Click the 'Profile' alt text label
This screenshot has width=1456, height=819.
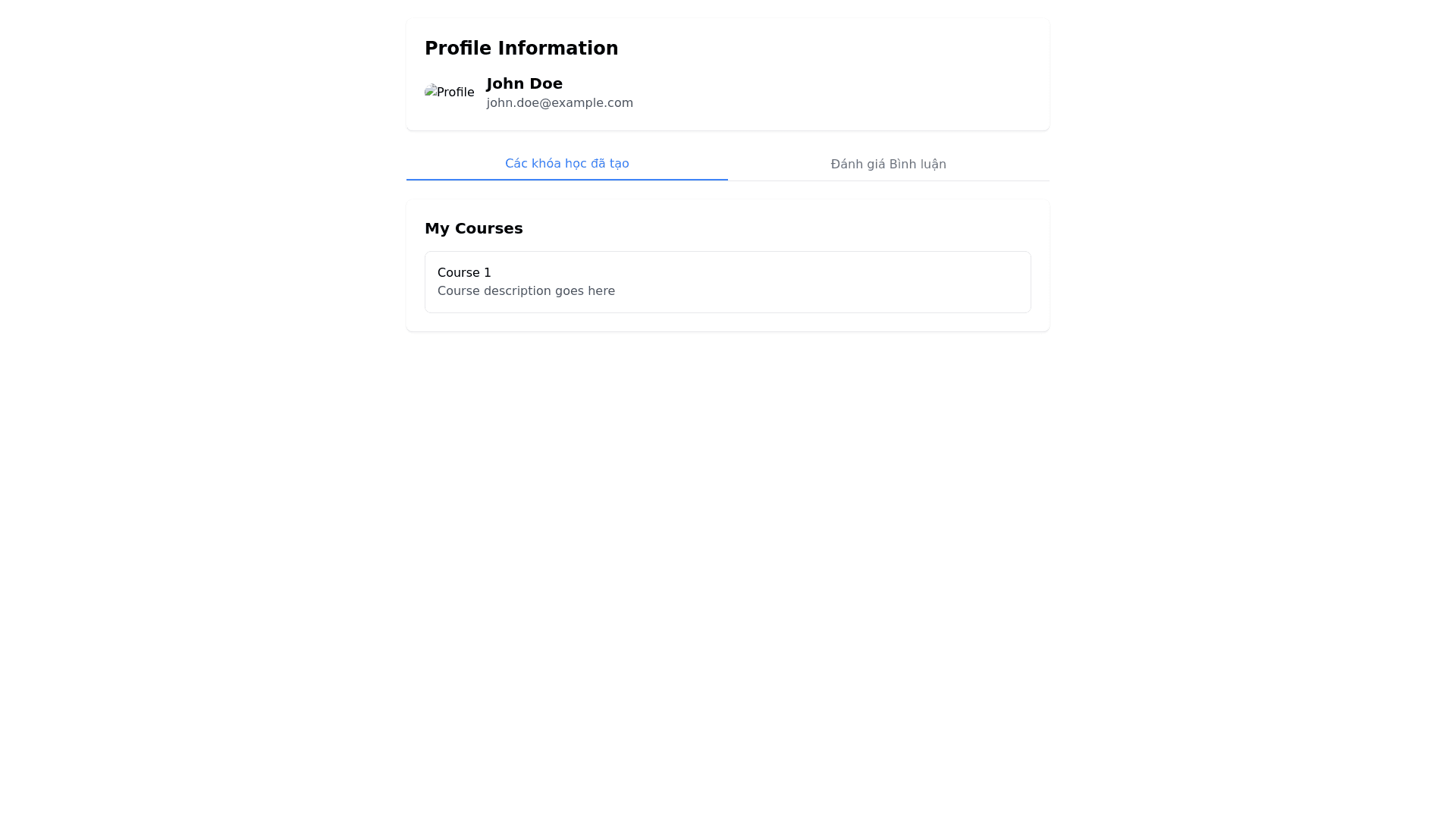pos(456,92)
